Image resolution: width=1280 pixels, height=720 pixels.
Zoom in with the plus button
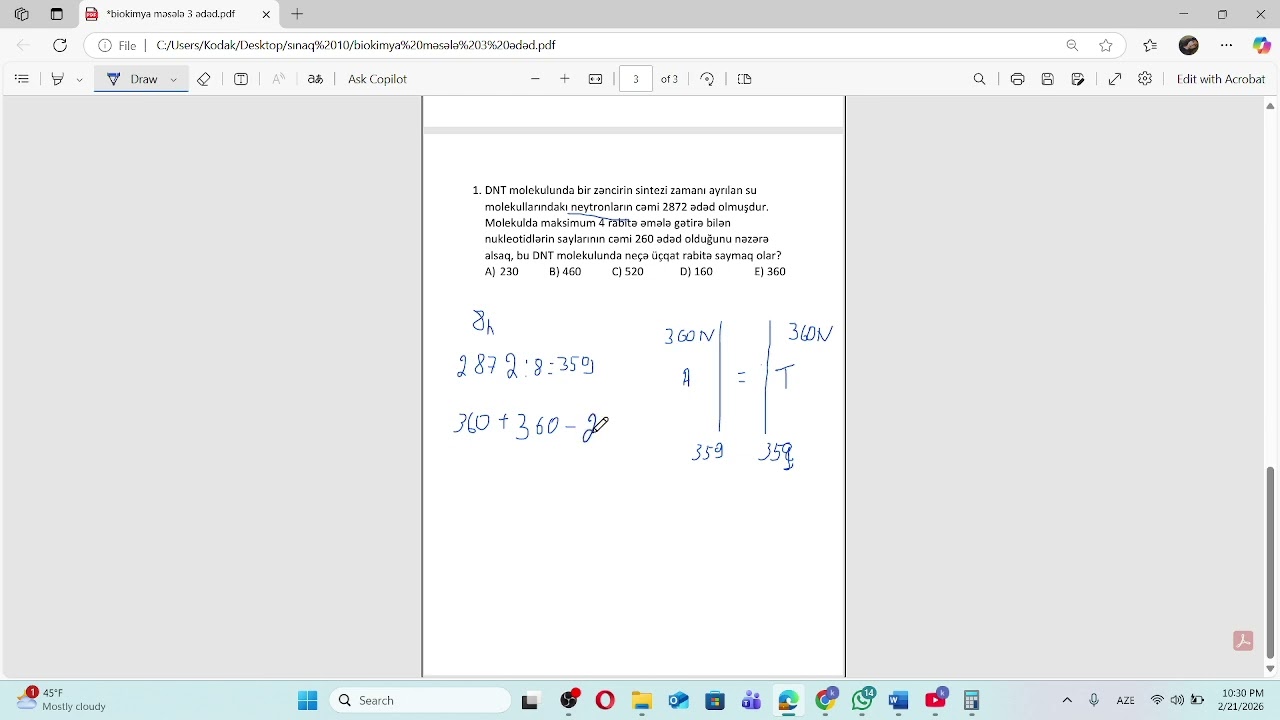565,79
